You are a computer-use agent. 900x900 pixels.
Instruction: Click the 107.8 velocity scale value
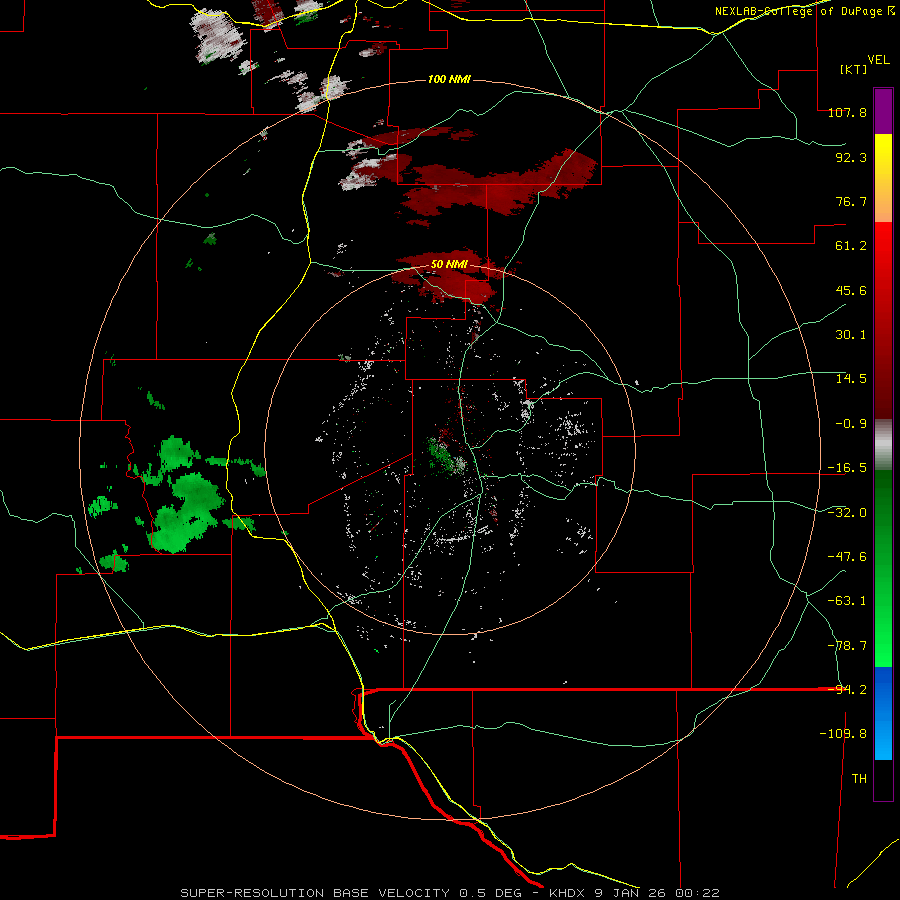pos(847,112)
